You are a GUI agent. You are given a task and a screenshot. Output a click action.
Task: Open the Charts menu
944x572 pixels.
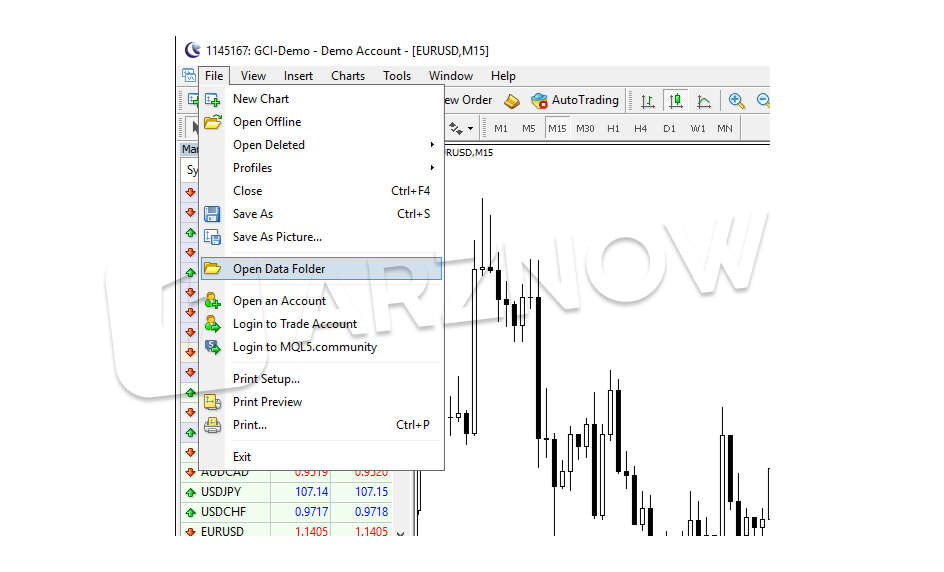point(348,76)
